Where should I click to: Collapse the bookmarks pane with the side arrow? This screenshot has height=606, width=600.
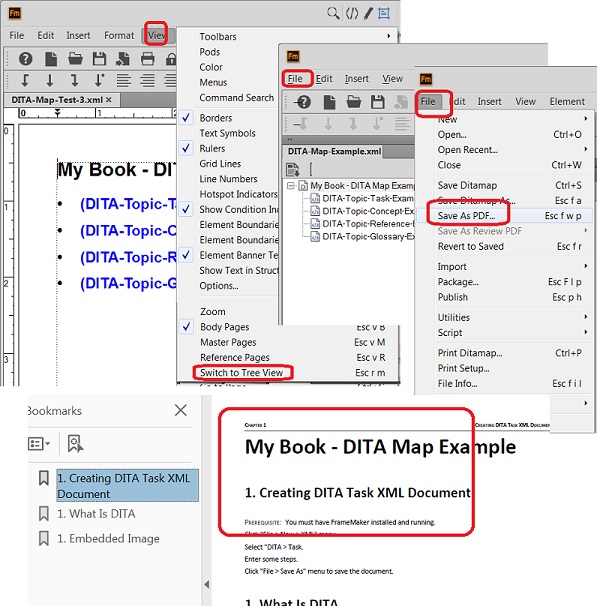pos(206,584)
